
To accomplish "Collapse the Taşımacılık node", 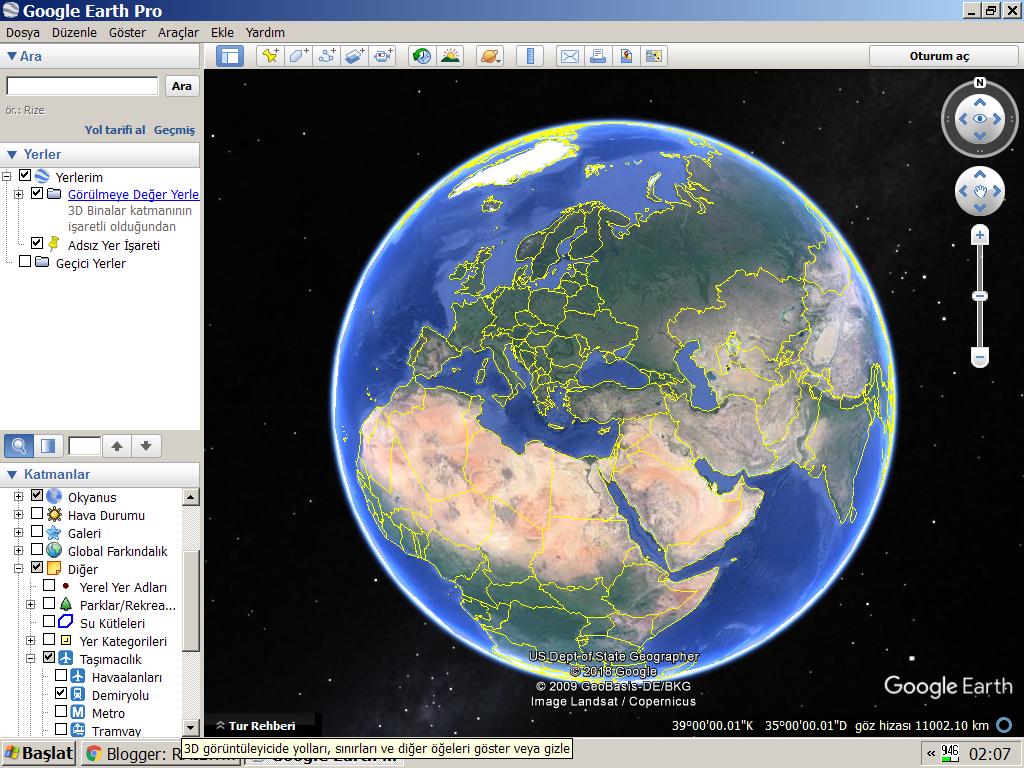I will coord(30,659).
